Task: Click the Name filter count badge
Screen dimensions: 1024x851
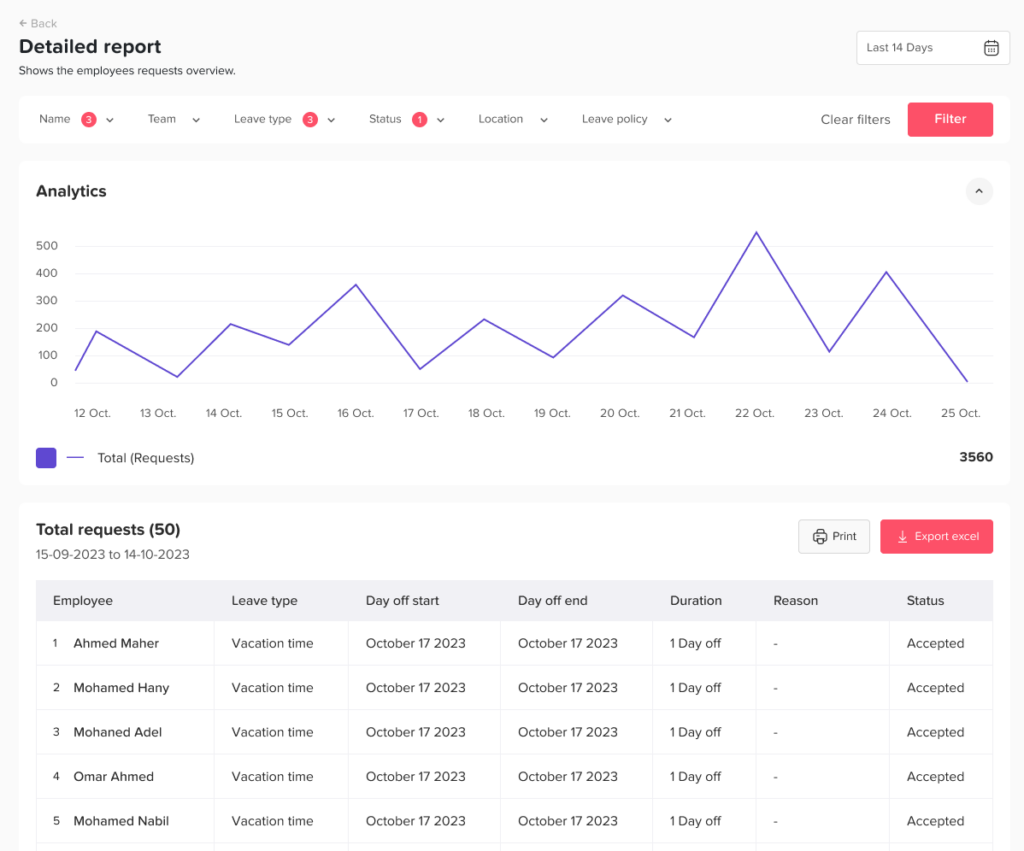Action: click(89, 120)
